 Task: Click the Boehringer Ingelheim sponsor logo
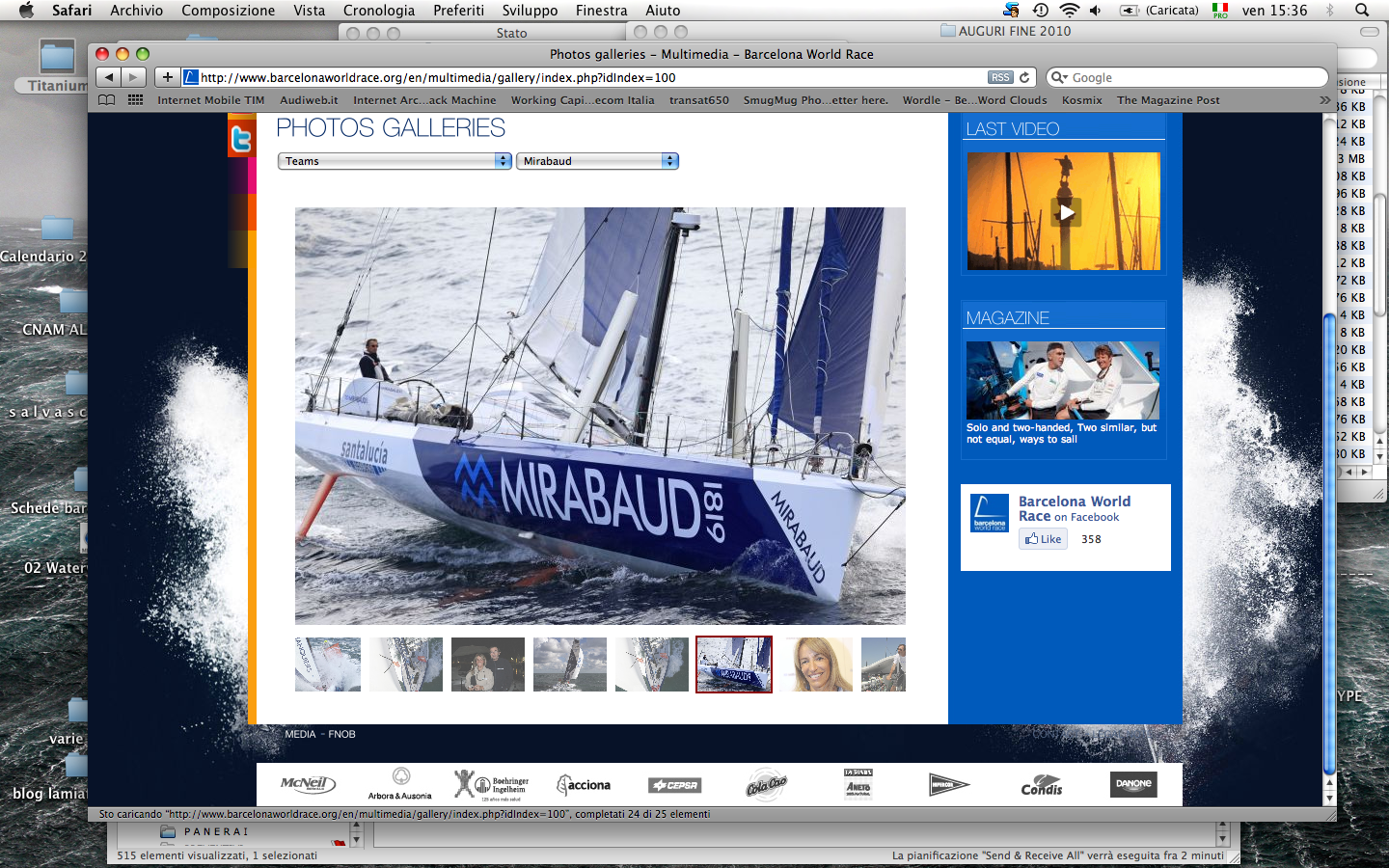[491, 784]
